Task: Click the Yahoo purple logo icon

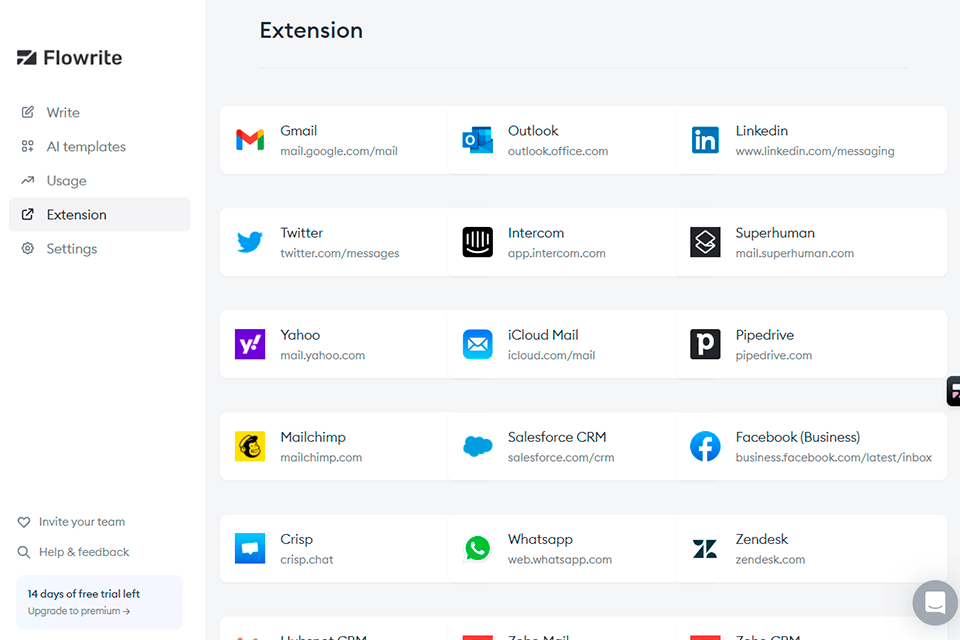Action: pos(250,344)
